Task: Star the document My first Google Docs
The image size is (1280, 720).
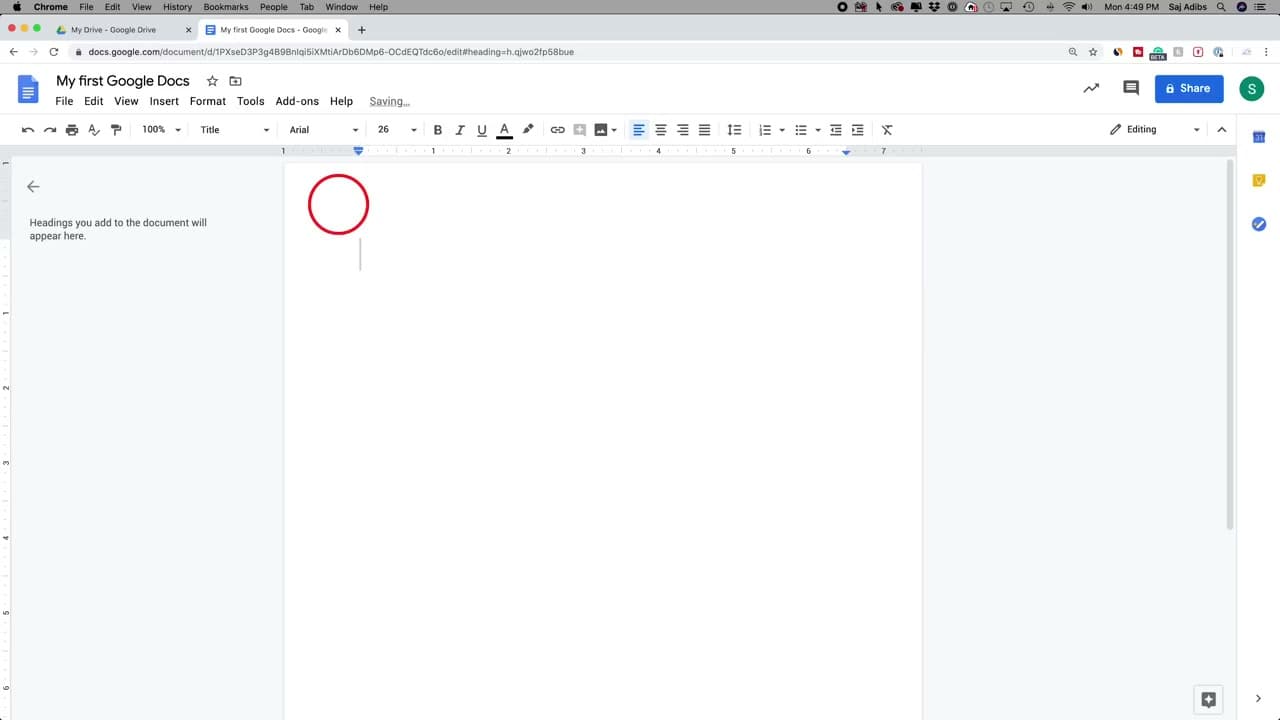Action: (212, 81)
